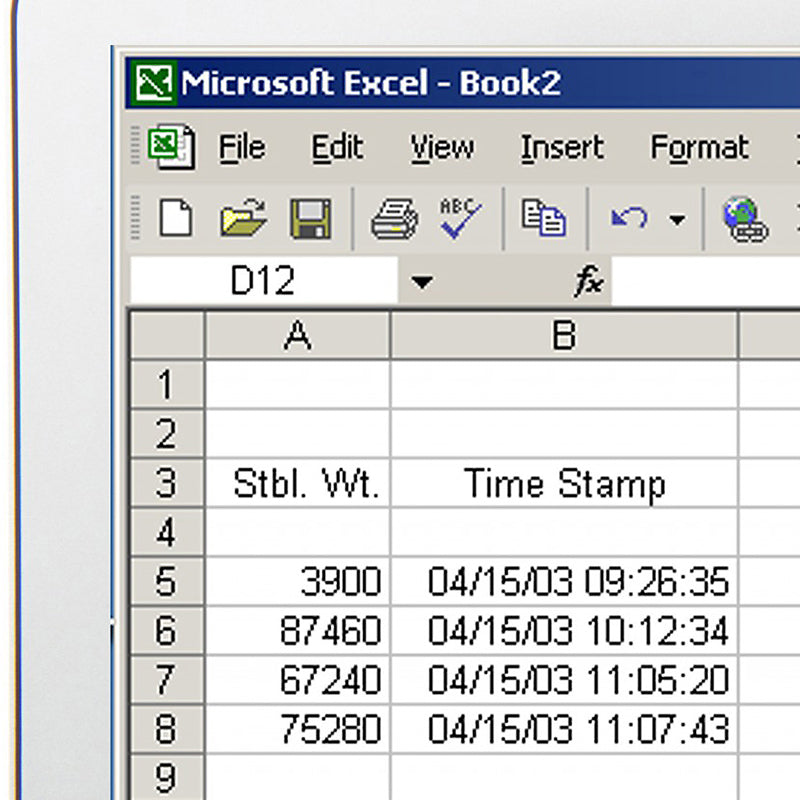Open the Format menu
Screen dimensions: 800x800
[699, 148]
